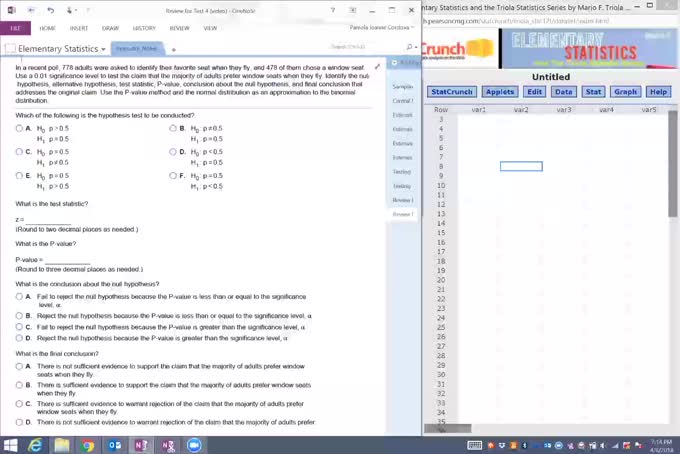The height and width of the screenshot is (454, 680).
Task: Open the INSERT ribbon tab
Action: tap(79, 28)
